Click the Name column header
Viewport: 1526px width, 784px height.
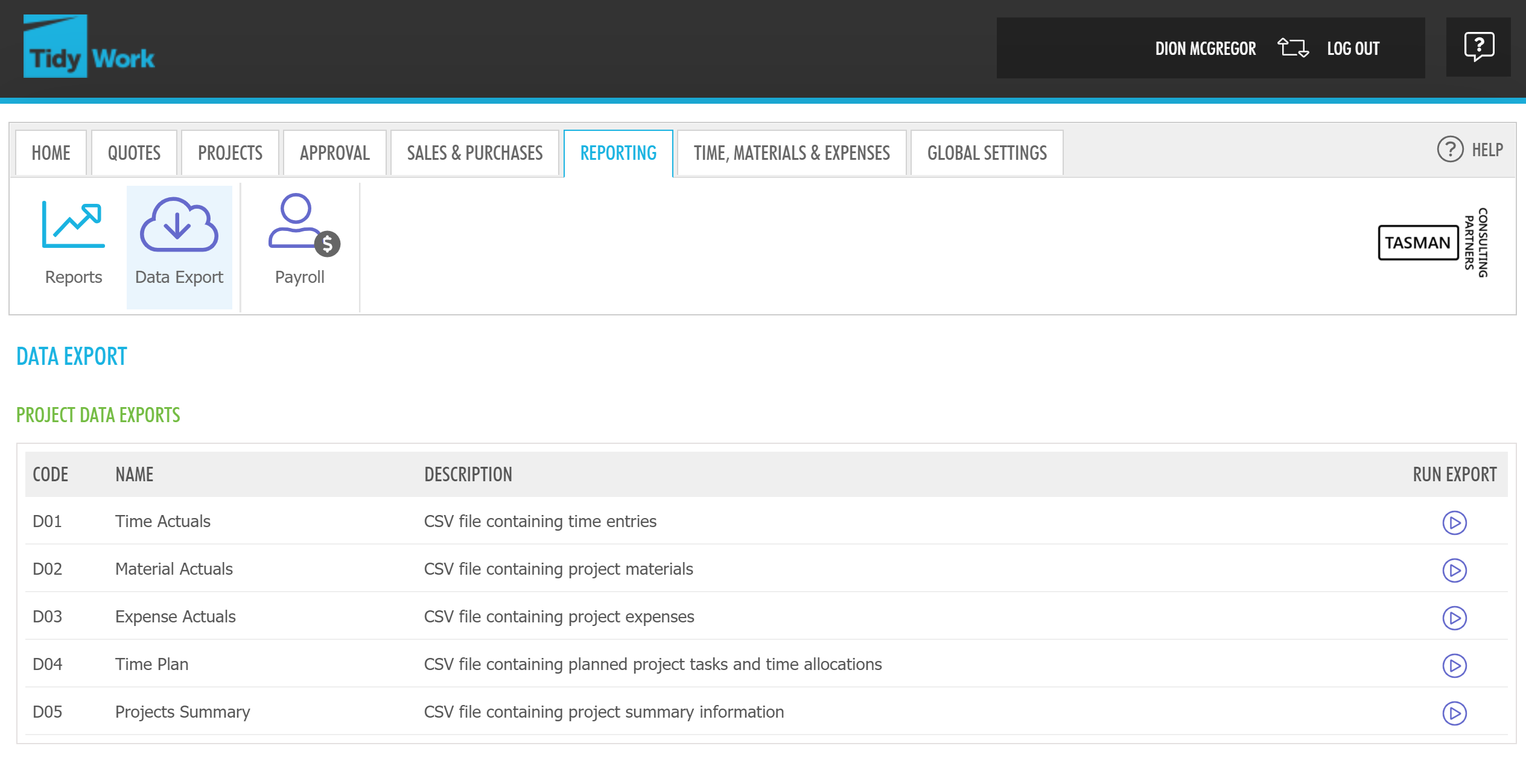[x=134, y=475]
